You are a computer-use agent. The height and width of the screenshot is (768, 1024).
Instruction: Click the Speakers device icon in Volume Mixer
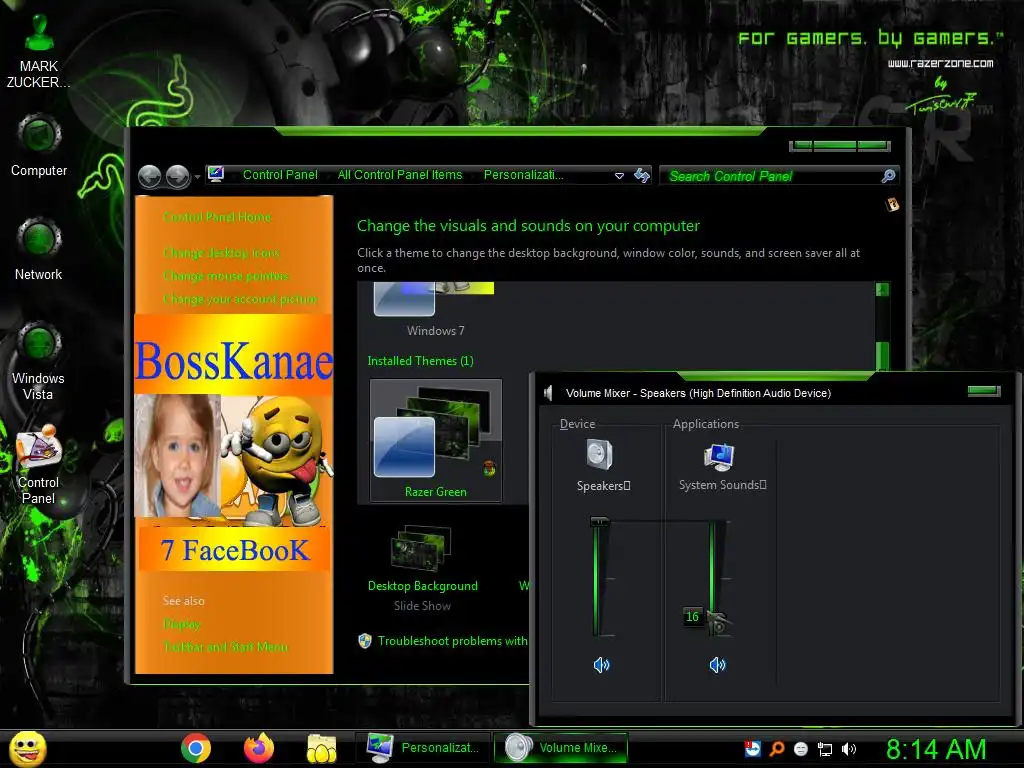click(600, 455)
